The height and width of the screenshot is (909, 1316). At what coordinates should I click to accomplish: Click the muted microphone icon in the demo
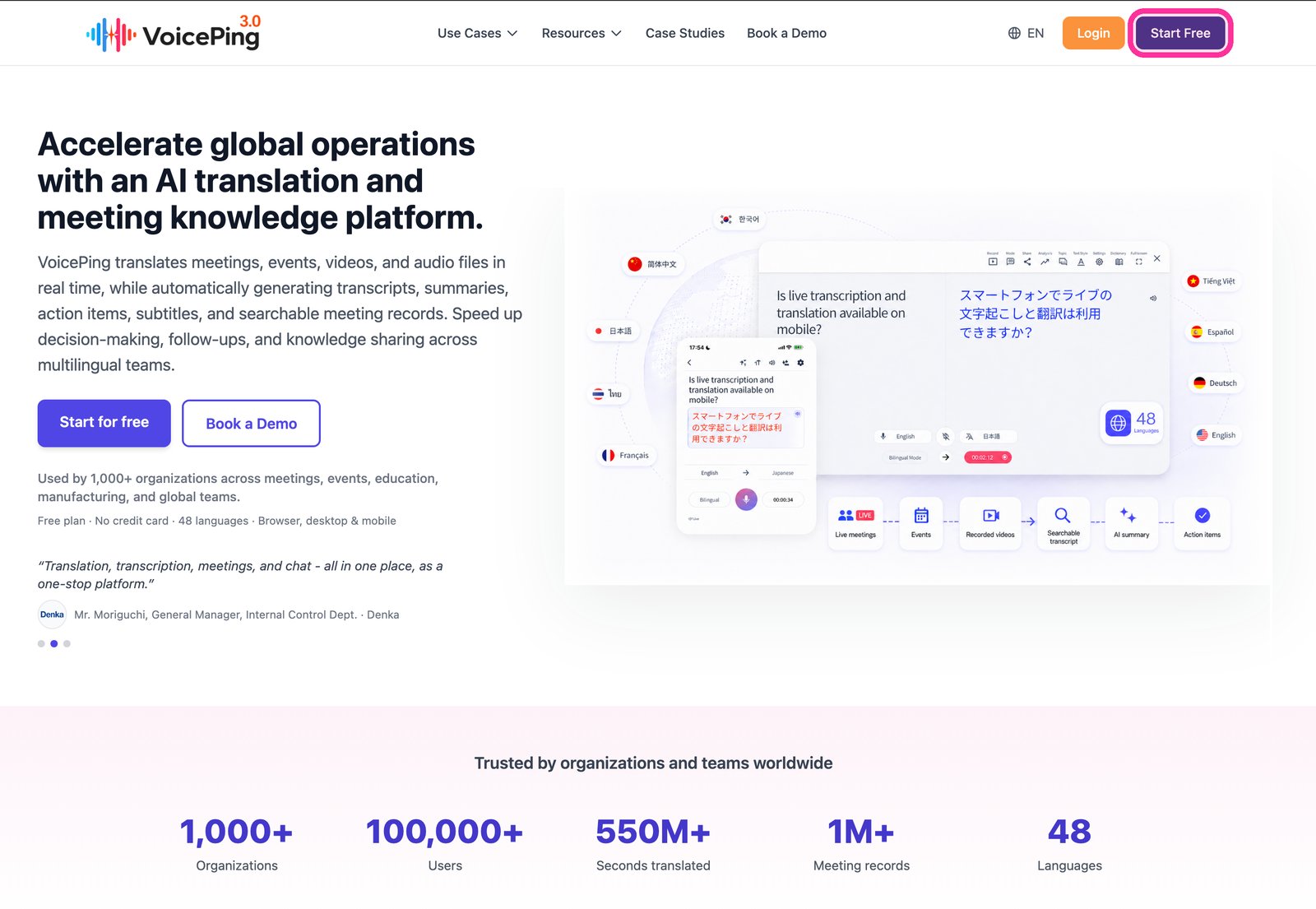pyautogui.click(x=946, y=436)
